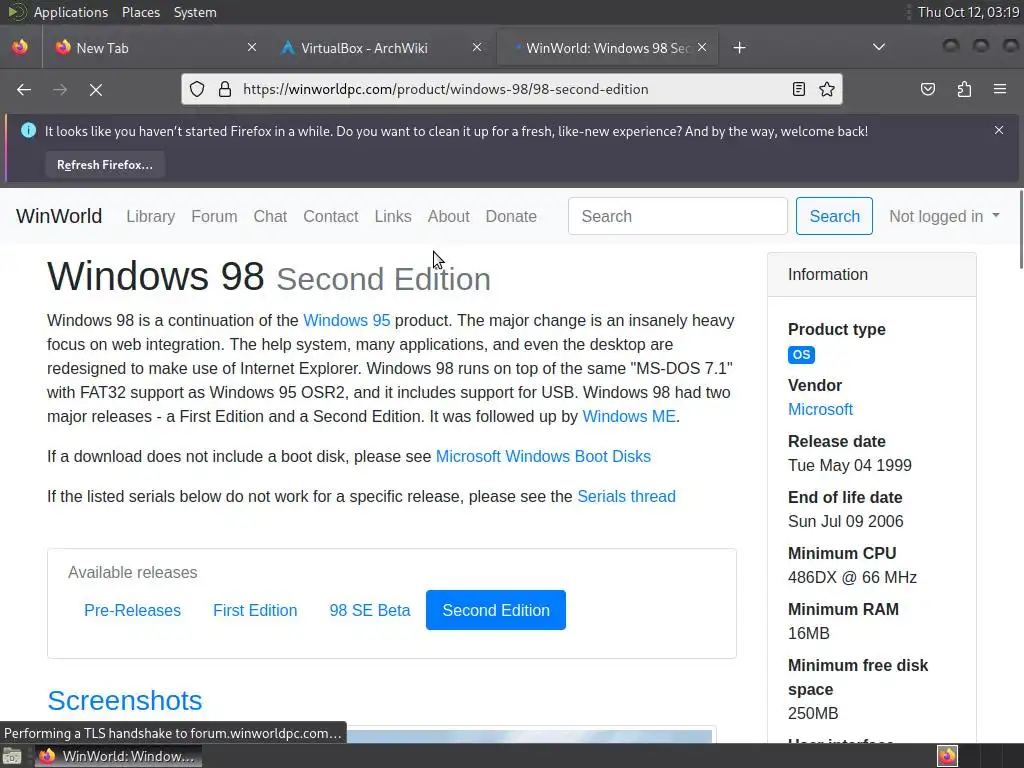Open the Library nav link
The width and height of the screenshot is (1024, 768).
click(151, 216)
